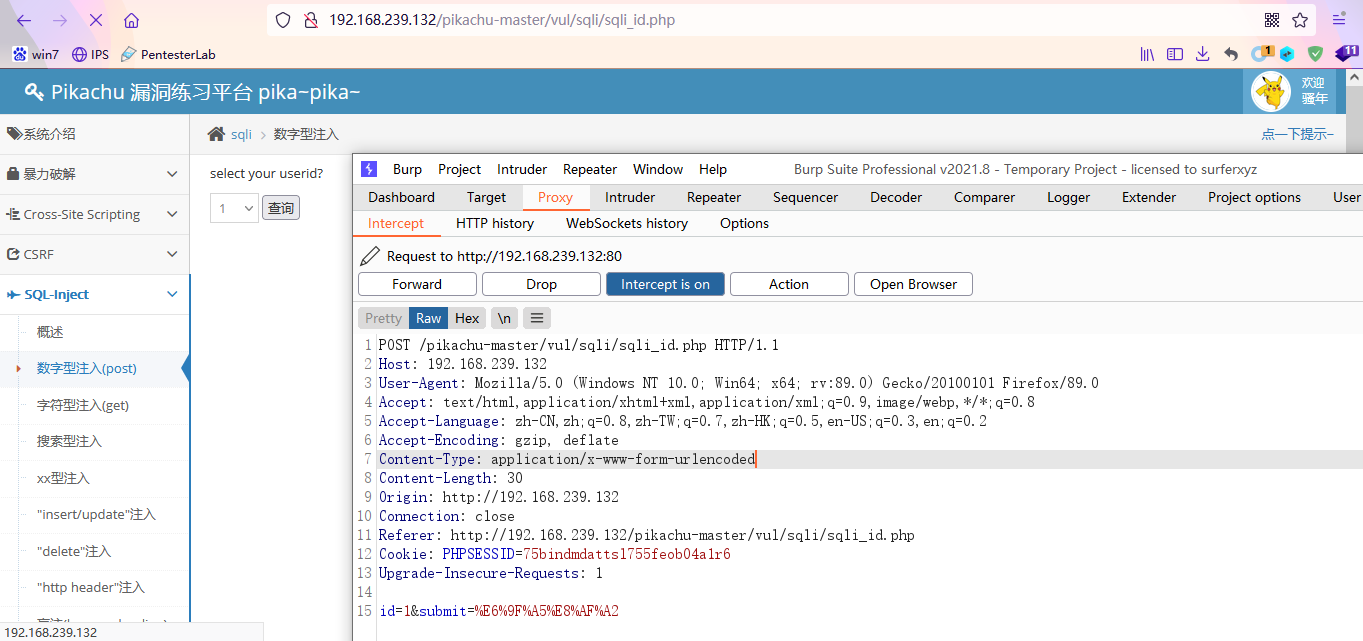
Task: Switch to the Project options tab
Action: 1254,197
